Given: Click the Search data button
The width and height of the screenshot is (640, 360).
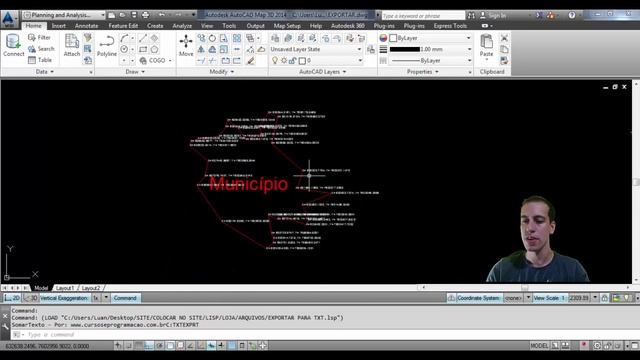Looking at the screenshot, I should click(x=41, y=49).
